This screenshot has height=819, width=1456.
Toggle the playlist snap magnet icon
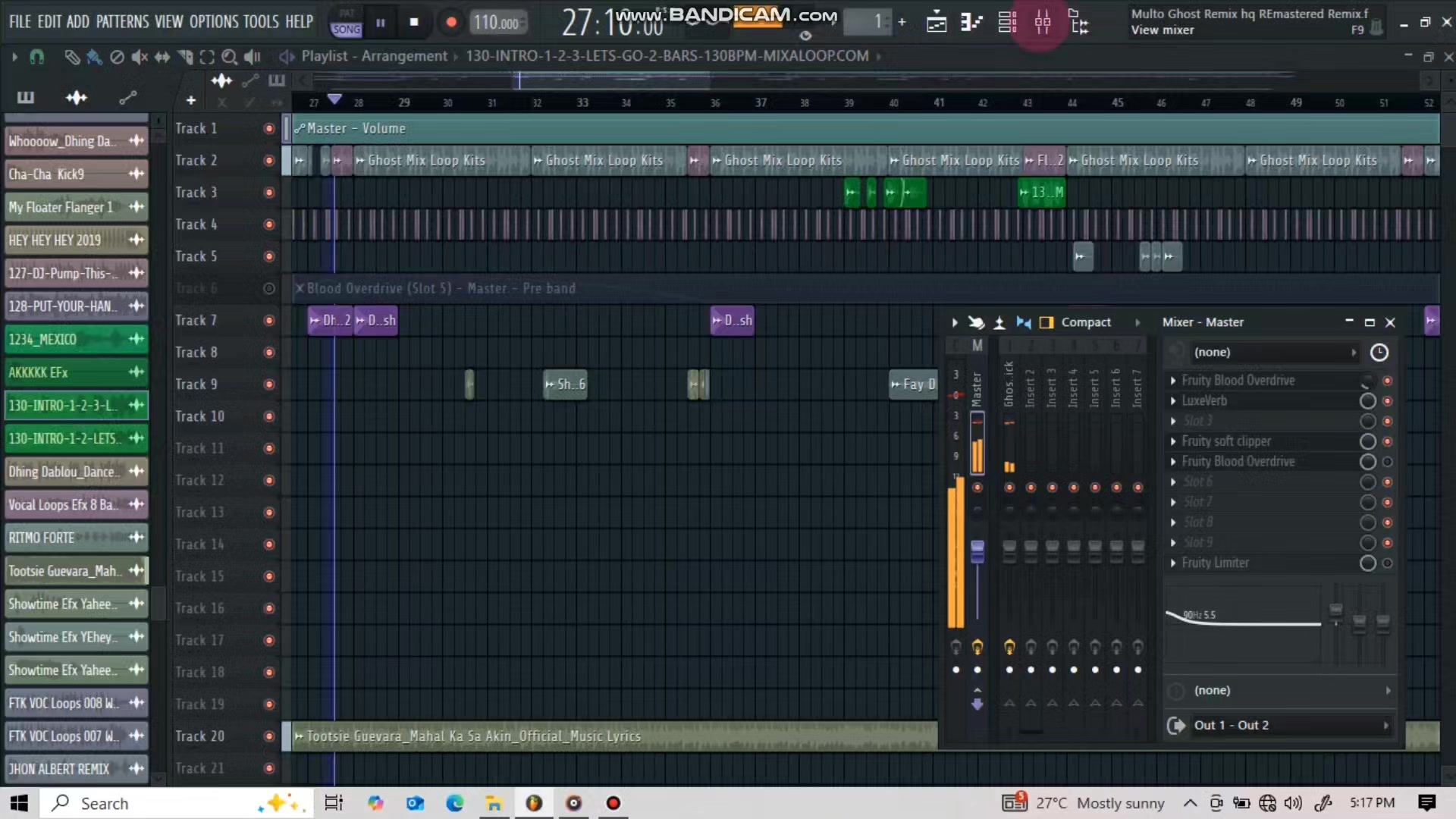pos(36,57)
